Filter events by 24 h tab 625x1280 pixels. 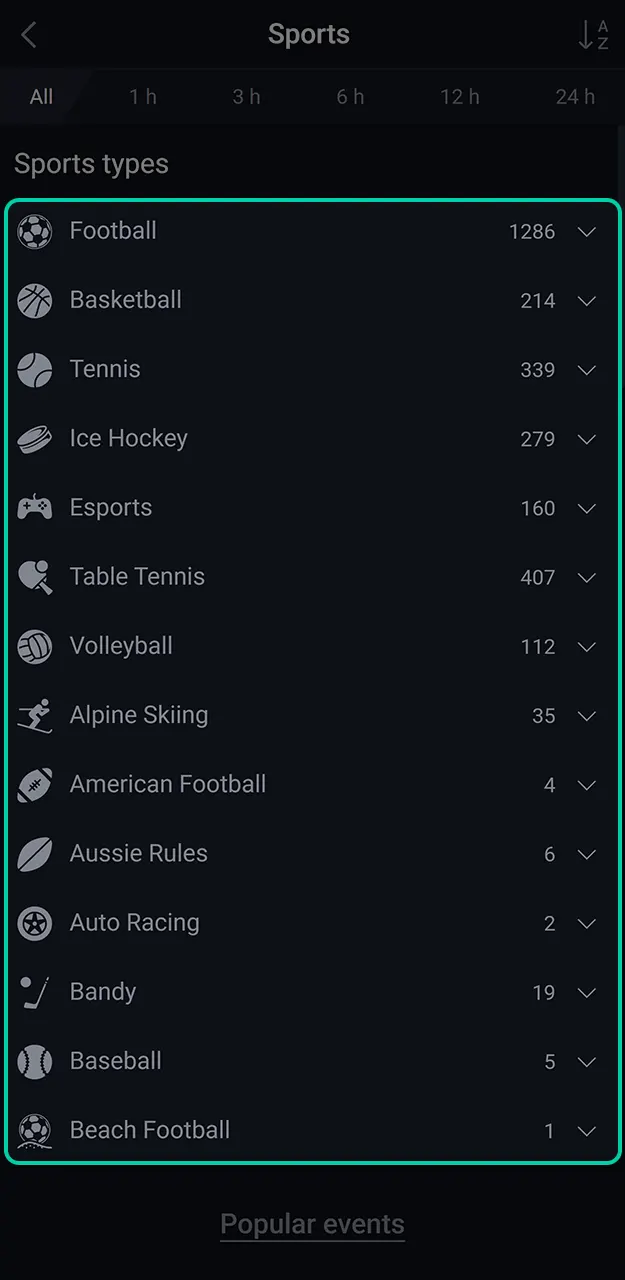tap(575, 97)
